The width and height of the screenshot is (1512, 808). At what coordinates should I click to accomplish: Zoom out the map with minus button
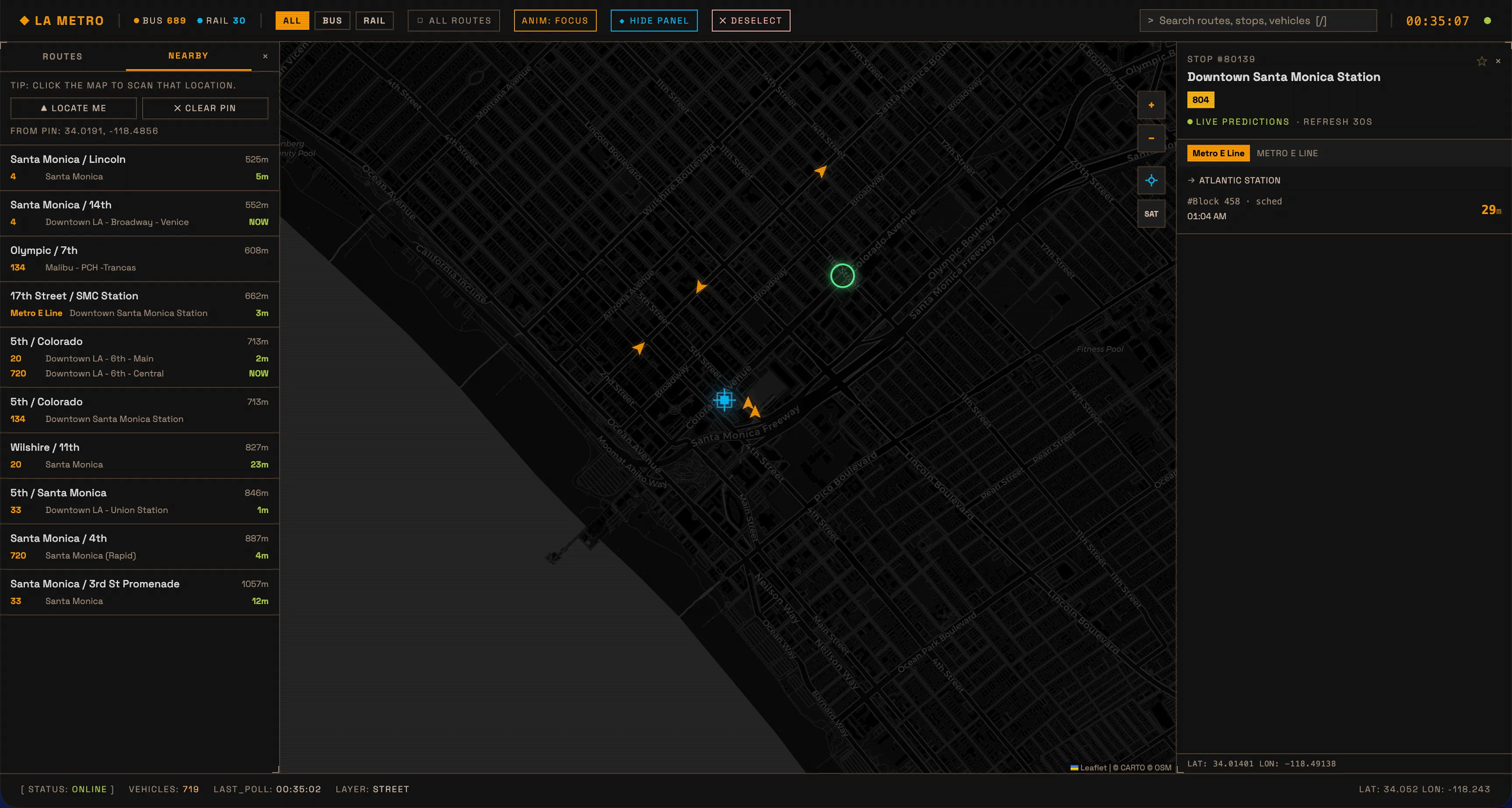coord(1151,138)
